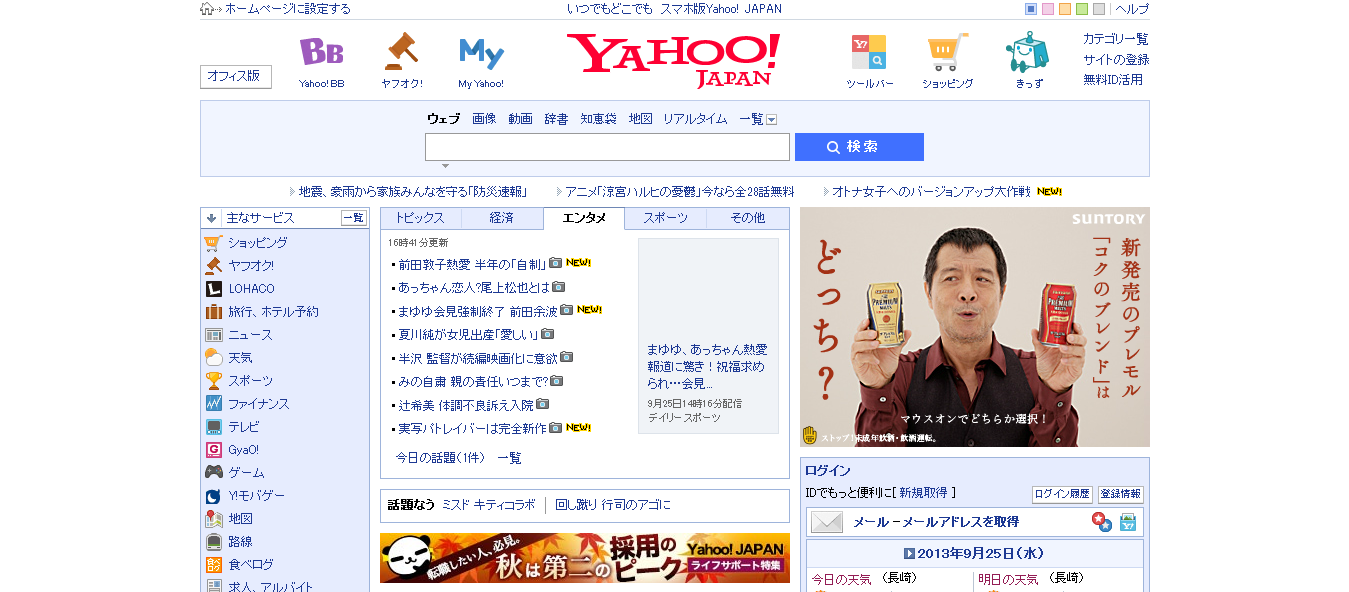Screen dimensions: 1349x592
Task: Switch to the その他 news tab
Action: pos(747,218)
